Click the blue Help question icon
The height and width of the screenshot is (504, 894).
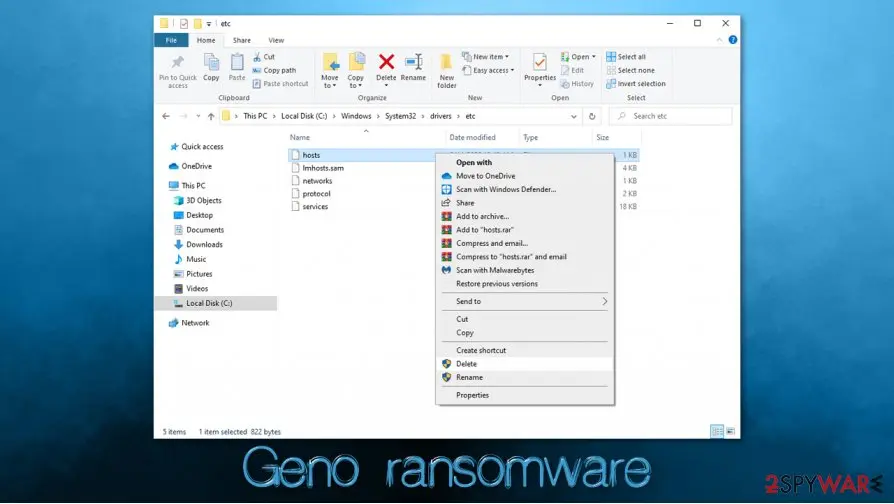point(733,40)
